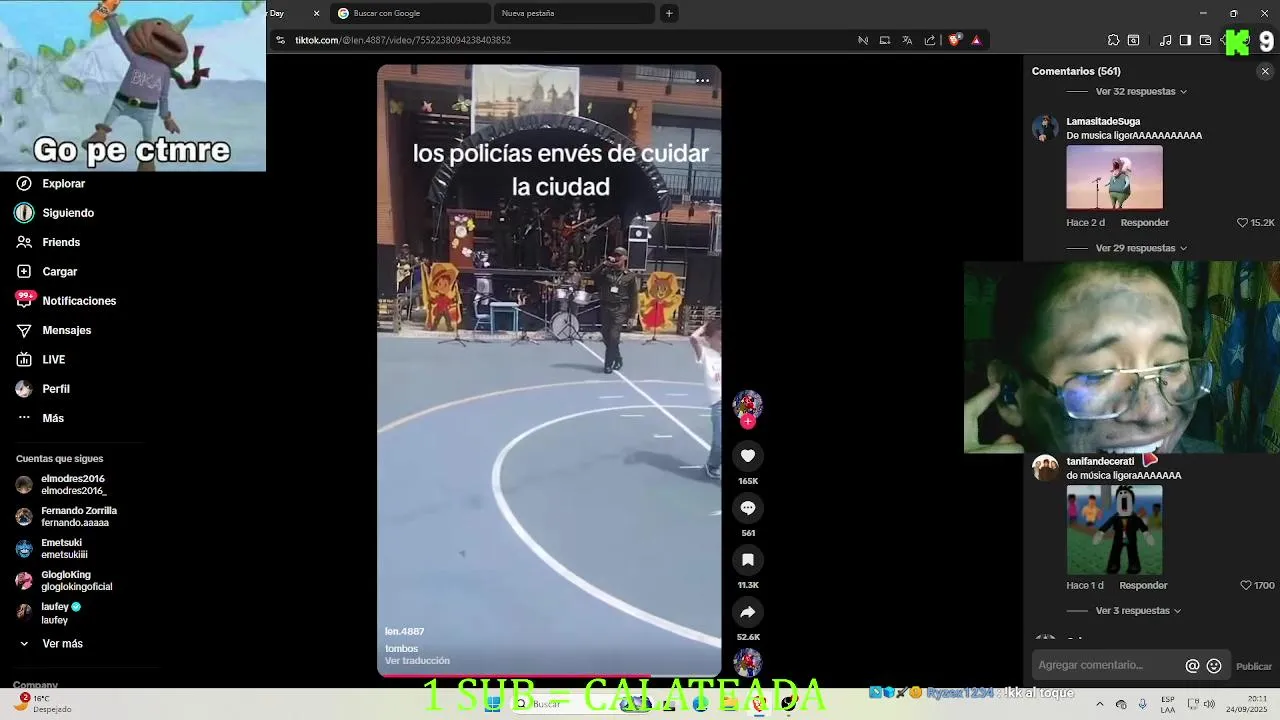The image size is (1280, 720).
Task: Open the tanifandecorati commenter name
Action: pyautogui.click(x=1100, y=462)
